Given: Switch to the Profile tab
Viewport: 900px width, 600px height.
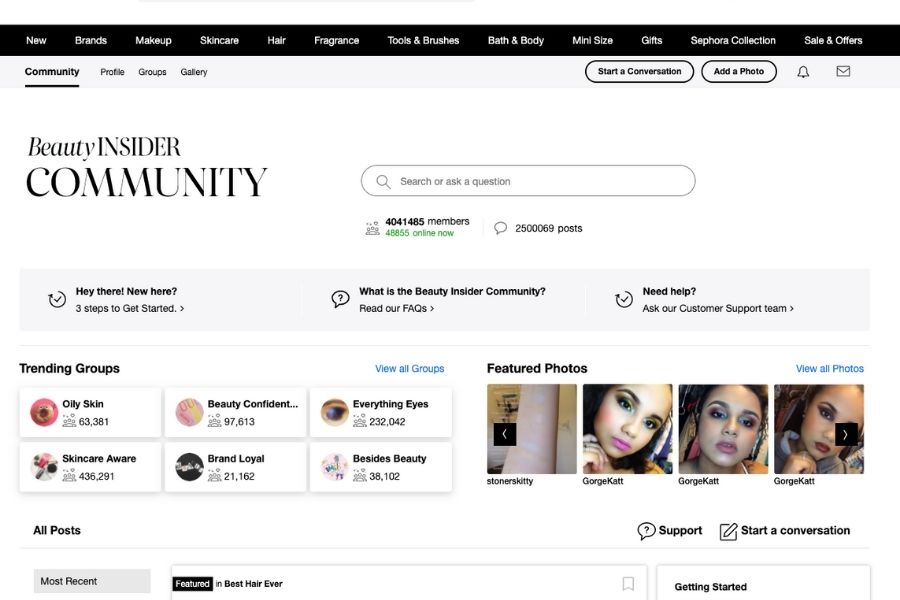Looking at the screenshot, I should coord(112,72).
